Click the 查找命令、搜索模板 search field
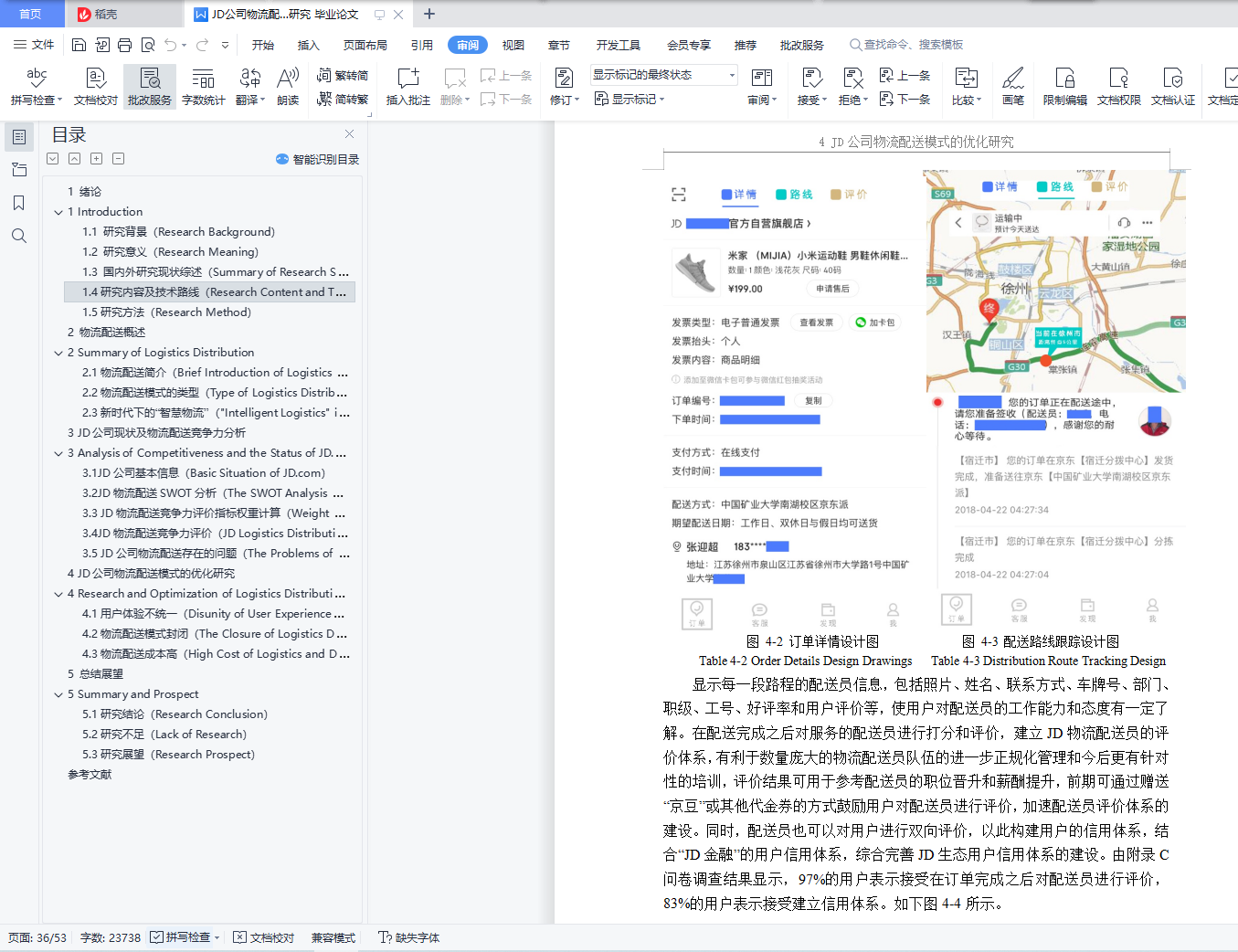This screenshot has width=1238, height=952. tap(906, 45)
